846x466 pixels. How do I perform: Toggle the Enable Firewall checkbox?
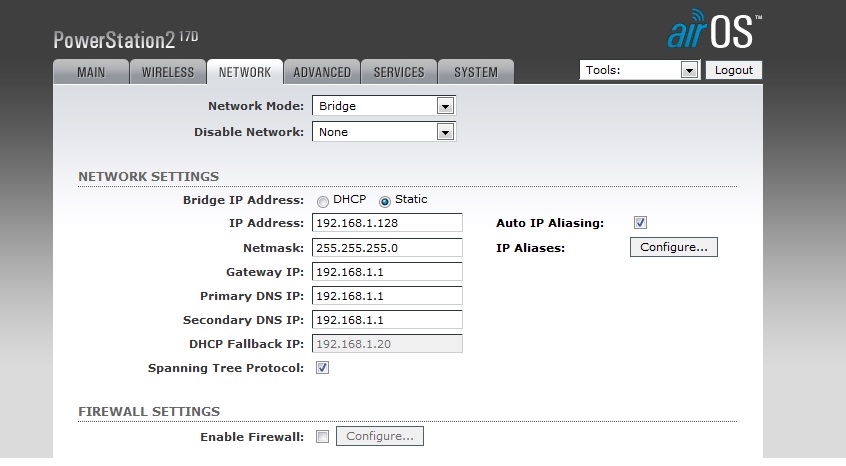323,436
